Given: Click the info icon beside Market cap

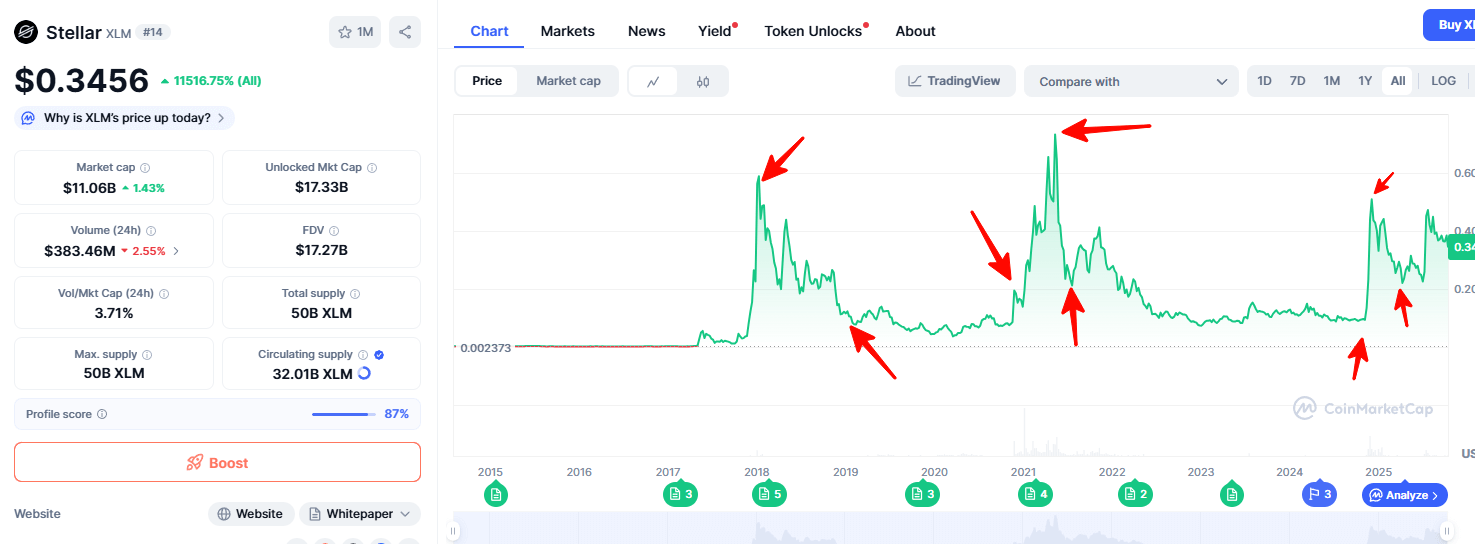Looking at the screenshot, I should coord(145,168).
